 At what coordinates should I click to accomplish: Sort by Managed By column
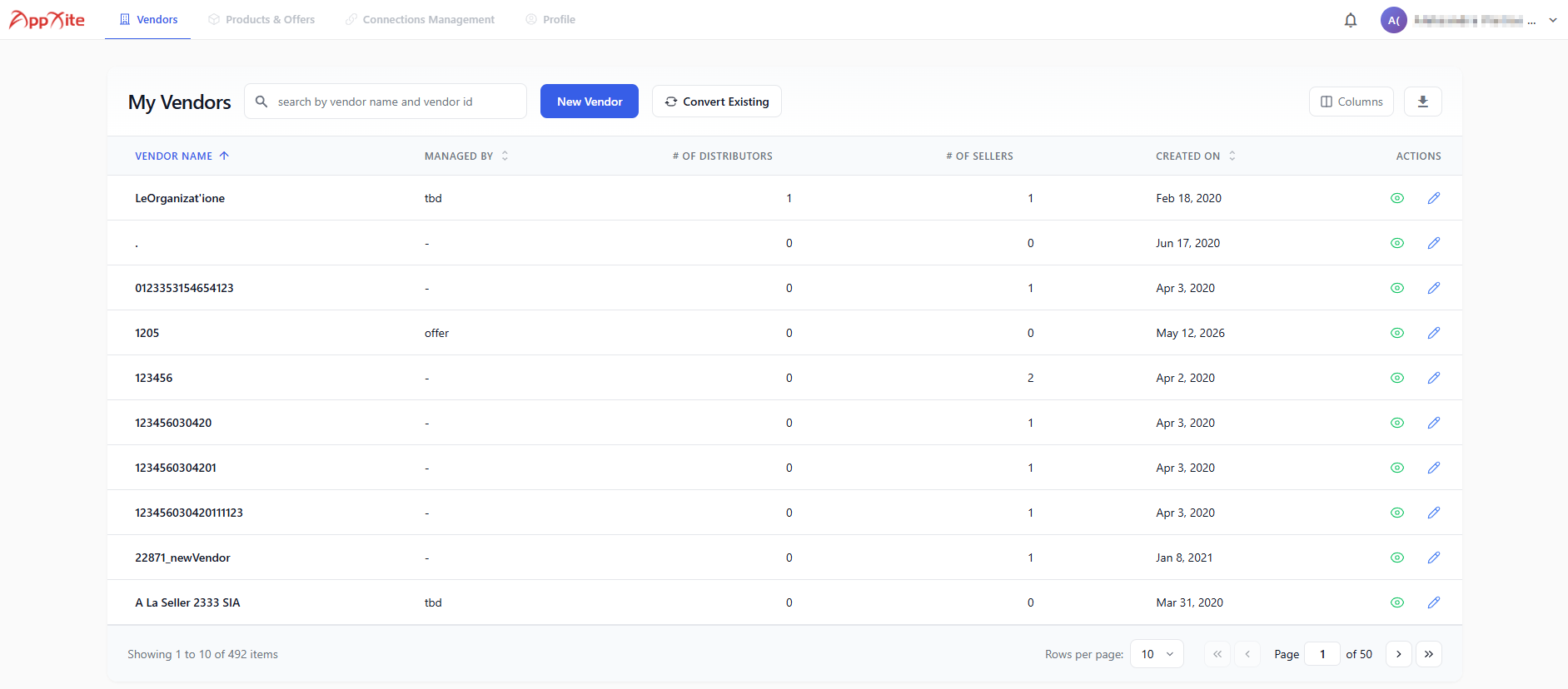coord(465,156)
